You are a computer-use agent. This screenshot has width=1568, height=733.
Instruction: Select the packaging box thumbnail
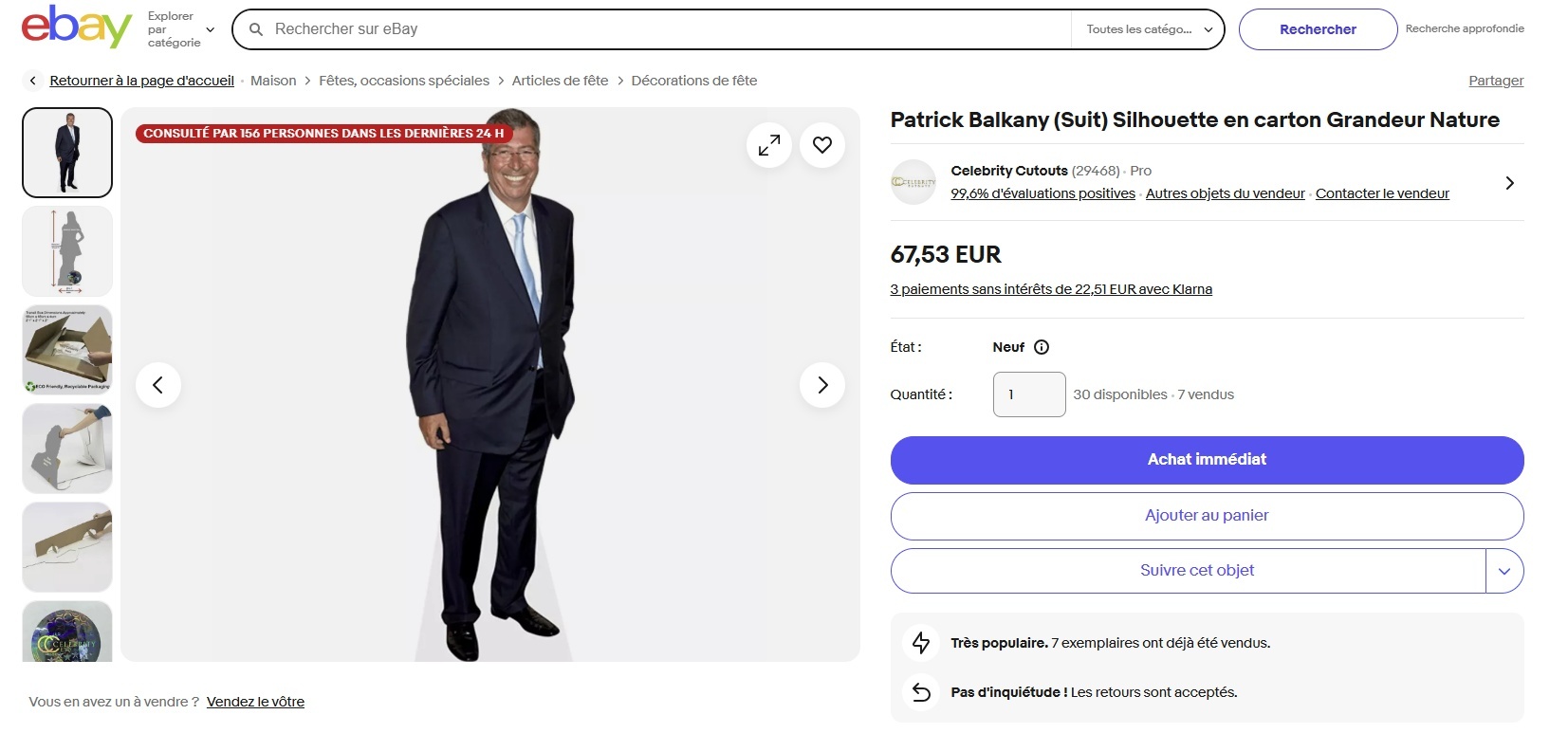tap(67, 350)
